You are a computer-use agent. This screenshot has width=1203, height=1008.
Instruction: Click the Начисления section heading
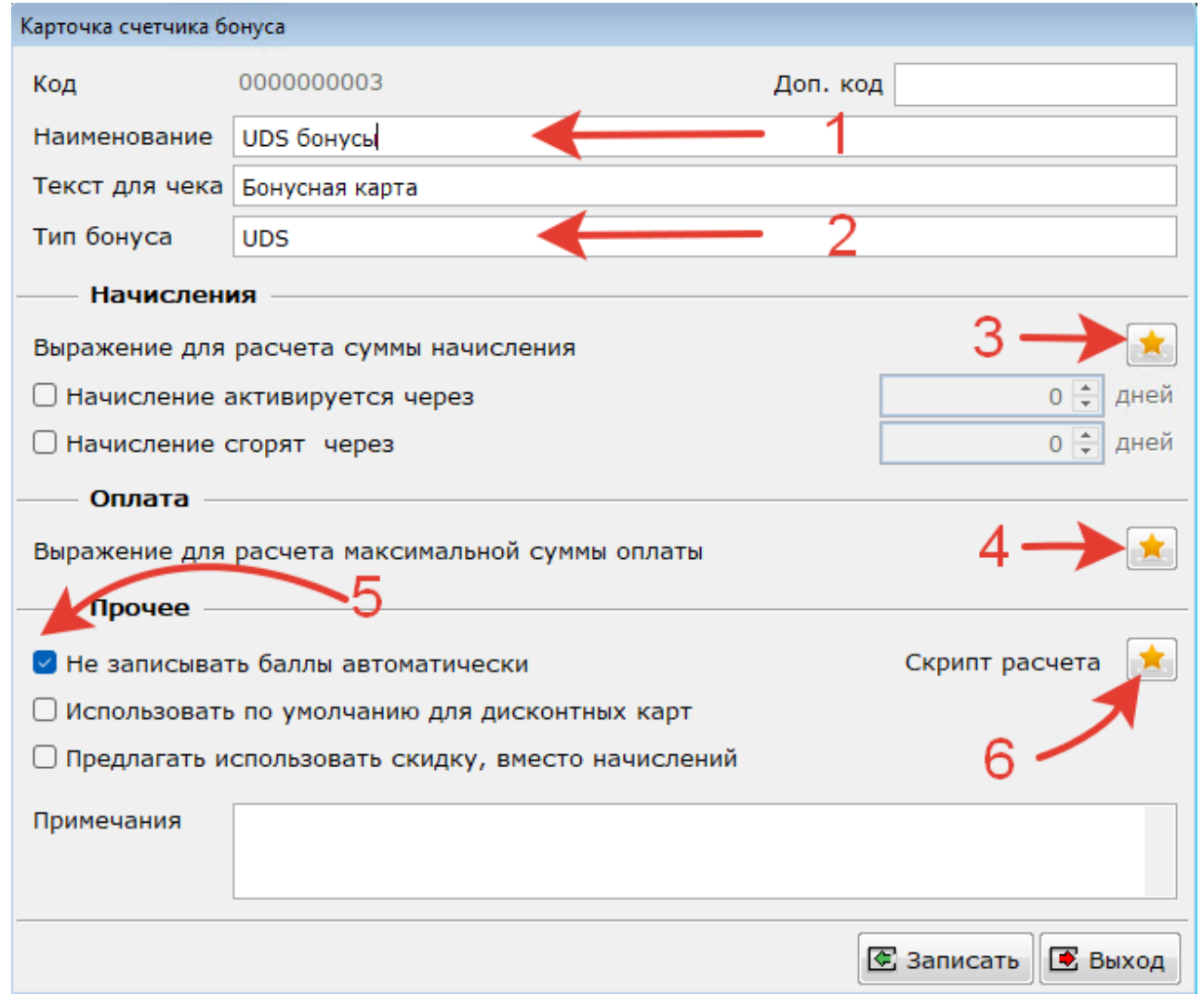[173, 295]
